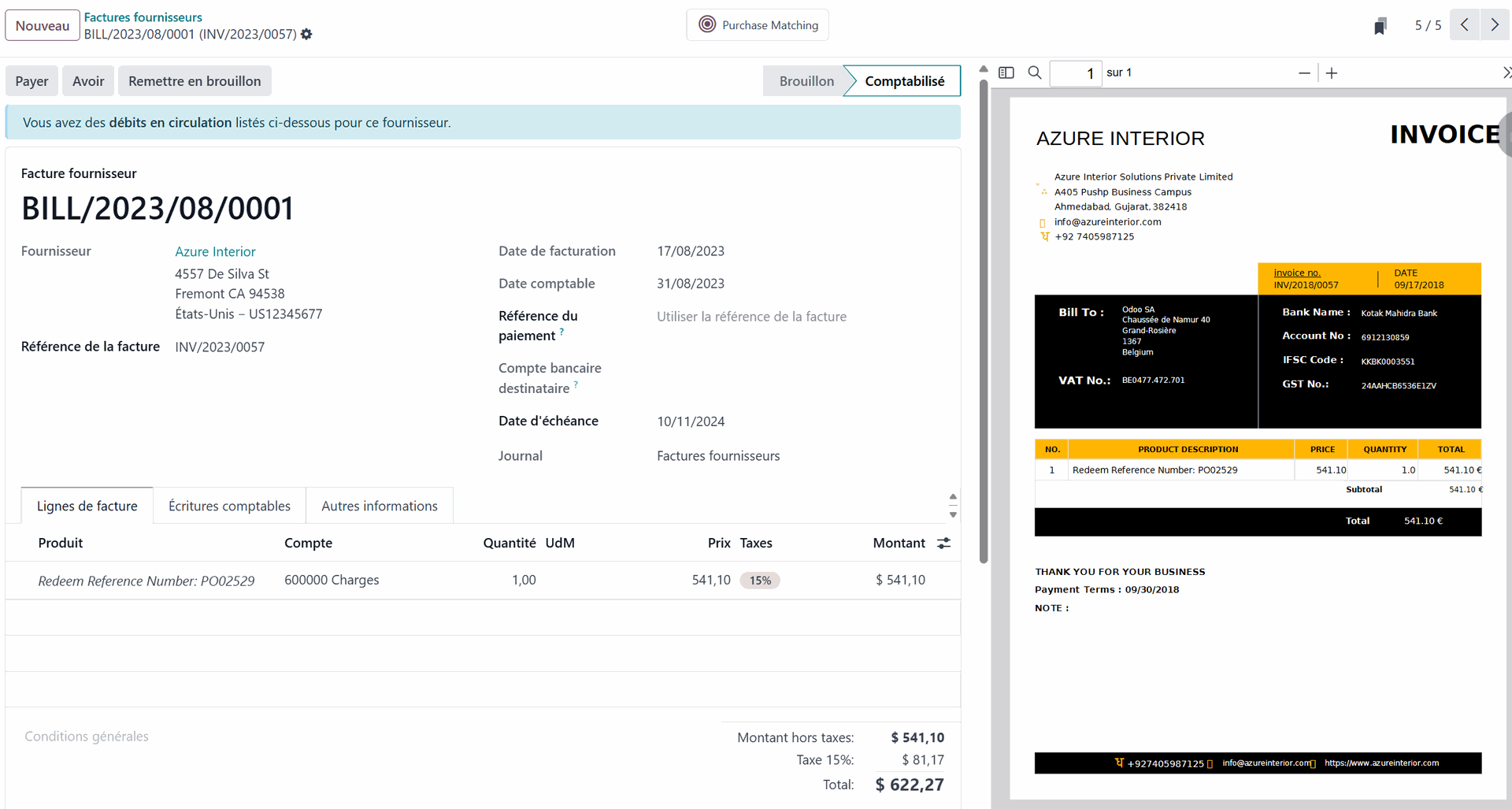Open Factures fournisseurs breadcrumb link
1512x809 pixels.
click(143, 17)
